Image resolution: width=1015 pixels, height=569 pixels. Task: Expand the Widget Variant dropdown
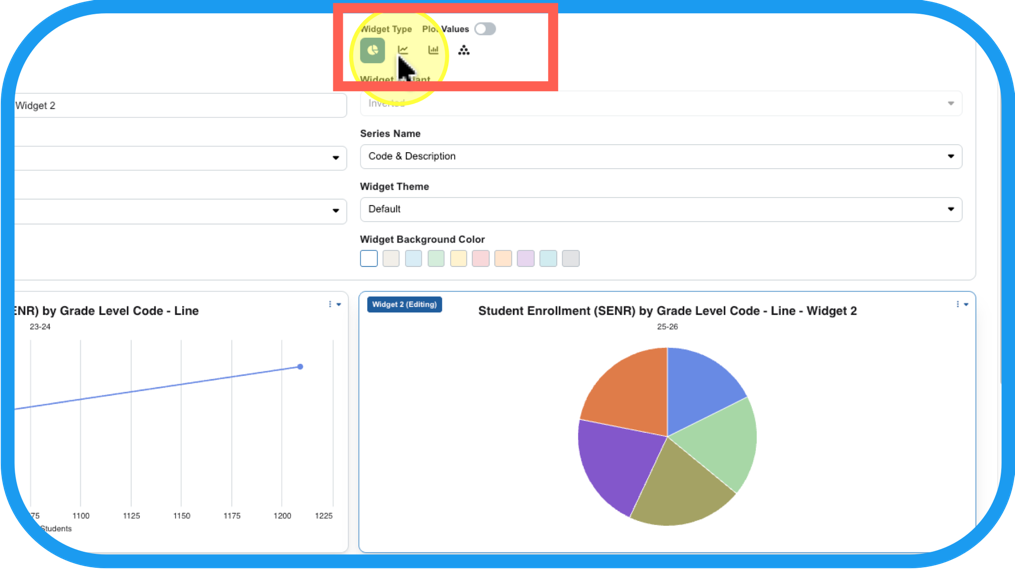click(660, 103)
